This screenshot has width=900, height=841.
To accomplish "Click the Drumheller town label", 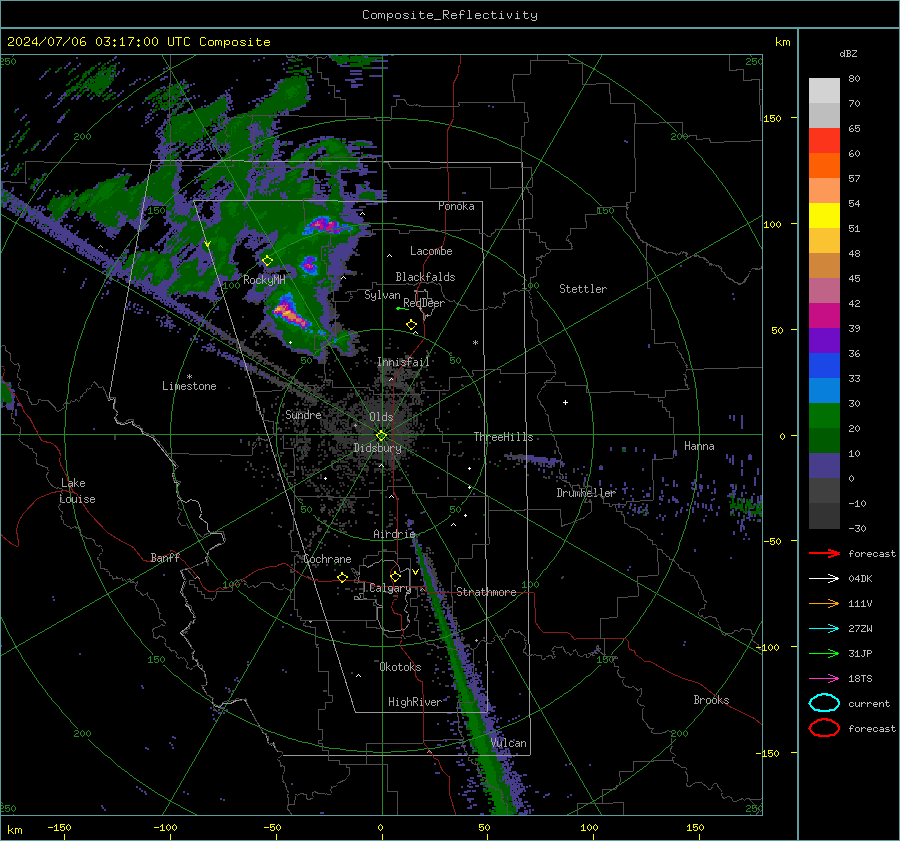I will [586, 493].
